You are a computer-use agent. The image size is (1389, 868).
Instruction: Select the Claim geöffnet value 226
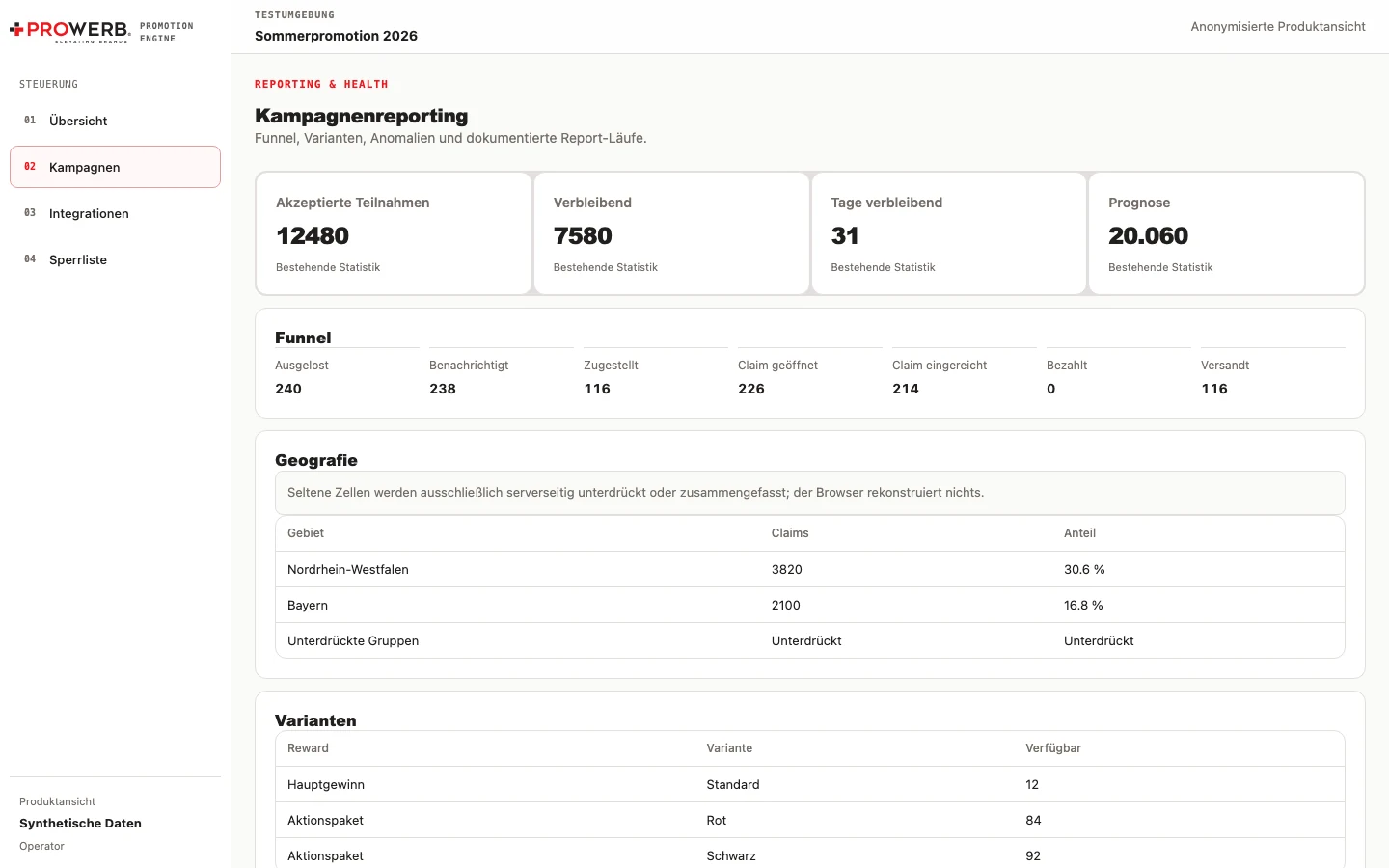(x=751, y=389)
